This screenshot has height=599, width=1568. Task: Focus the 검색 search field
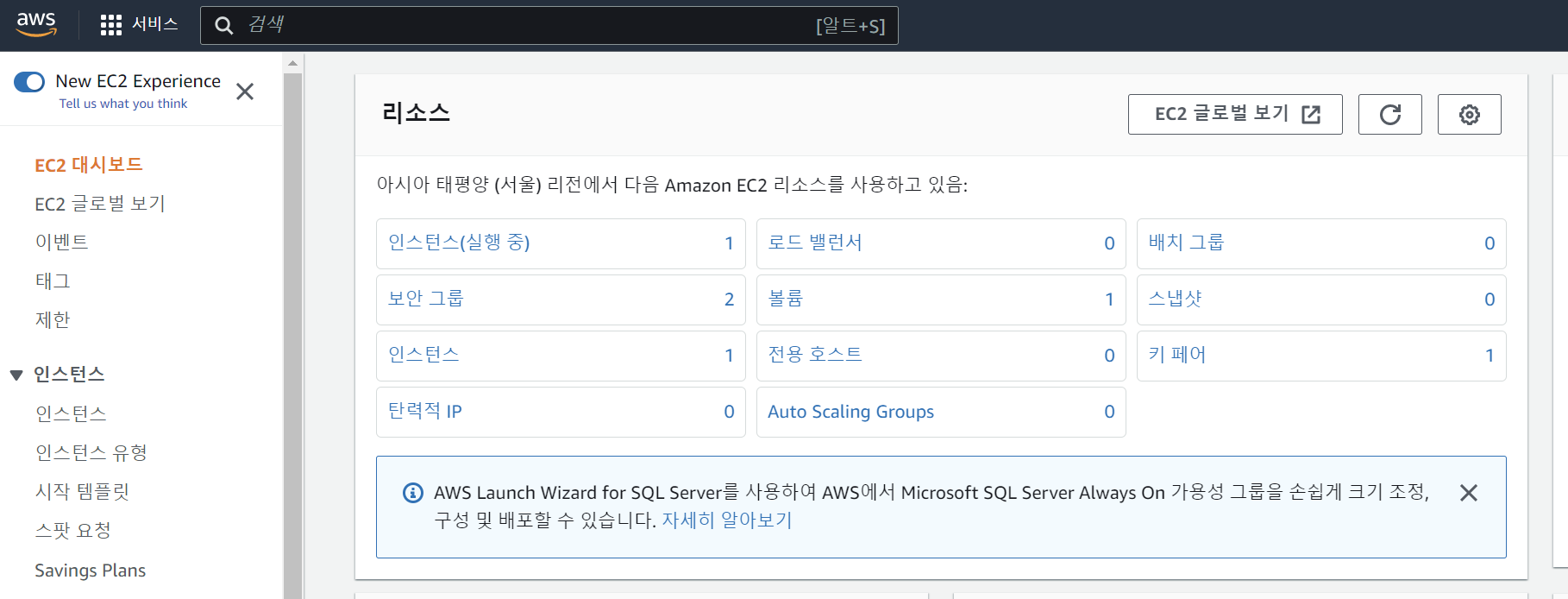pyautogui.click(x=549, y=26)
